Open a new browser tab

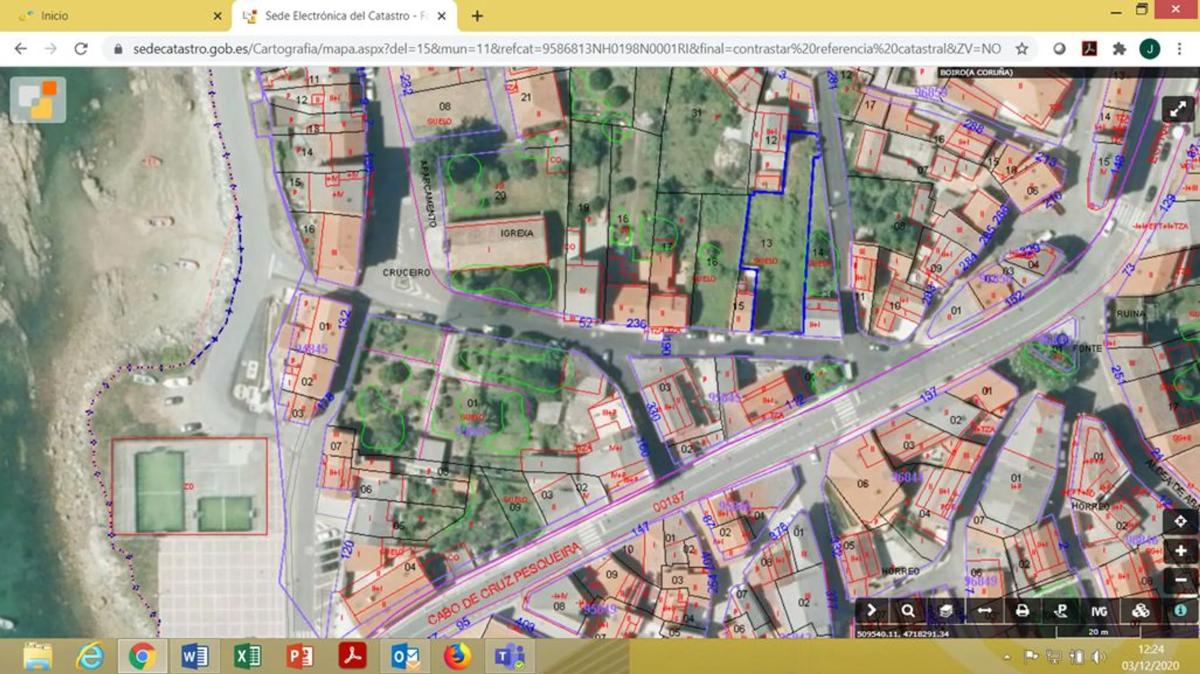click(x=477, y=16)
